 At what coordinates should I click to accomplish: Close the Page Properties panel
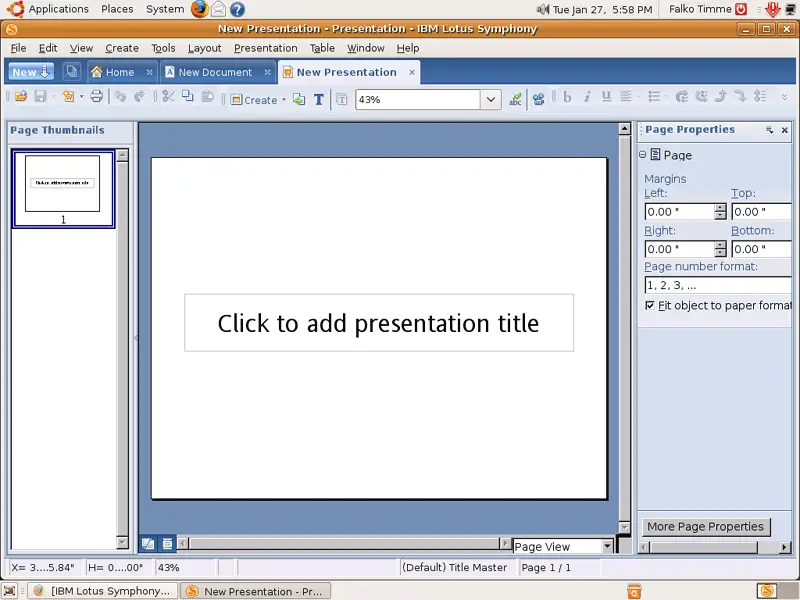point(785,130)
